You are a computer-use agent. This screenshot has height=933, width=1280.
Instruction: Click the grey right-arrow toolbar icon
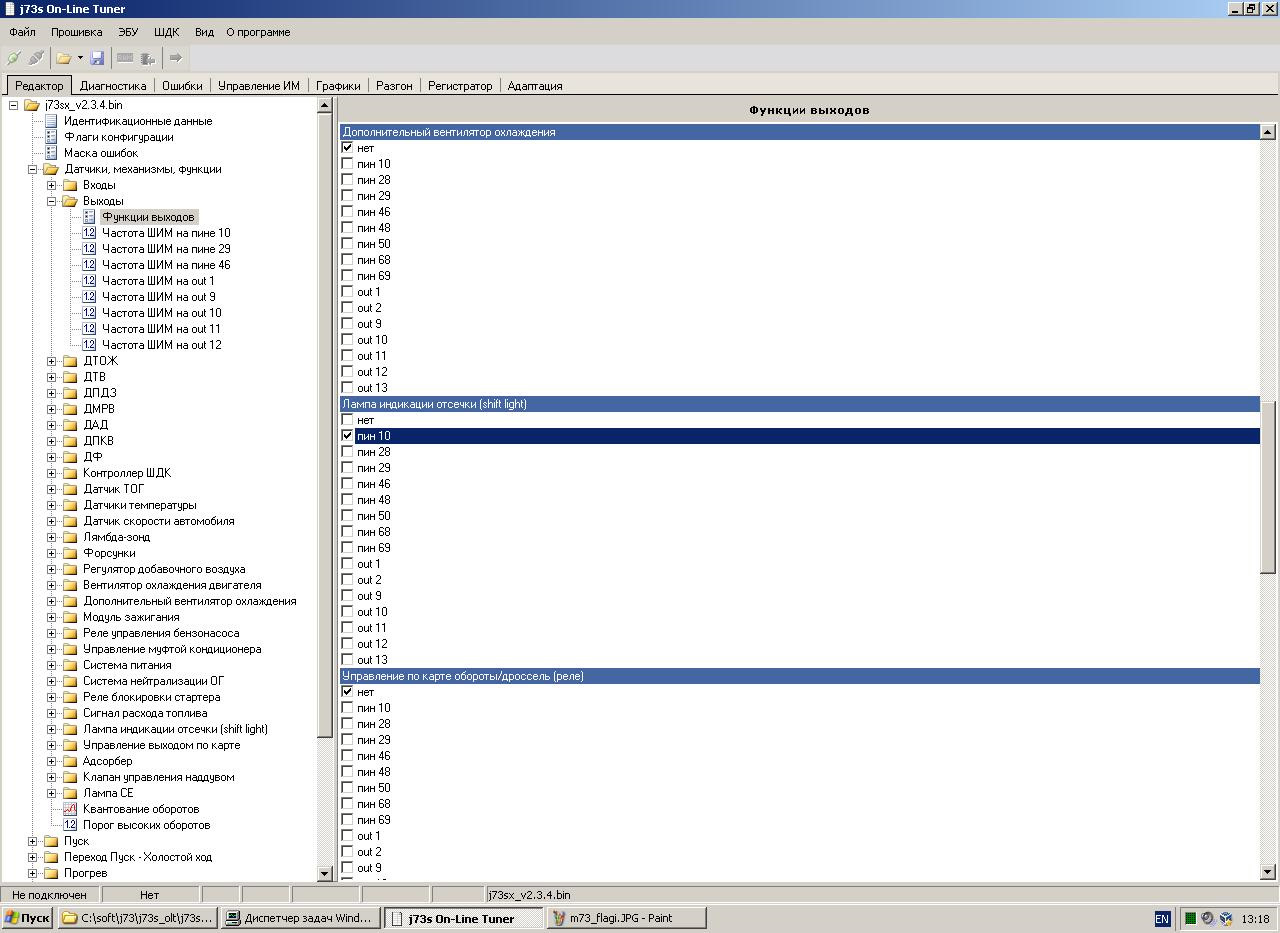point(175,58)
